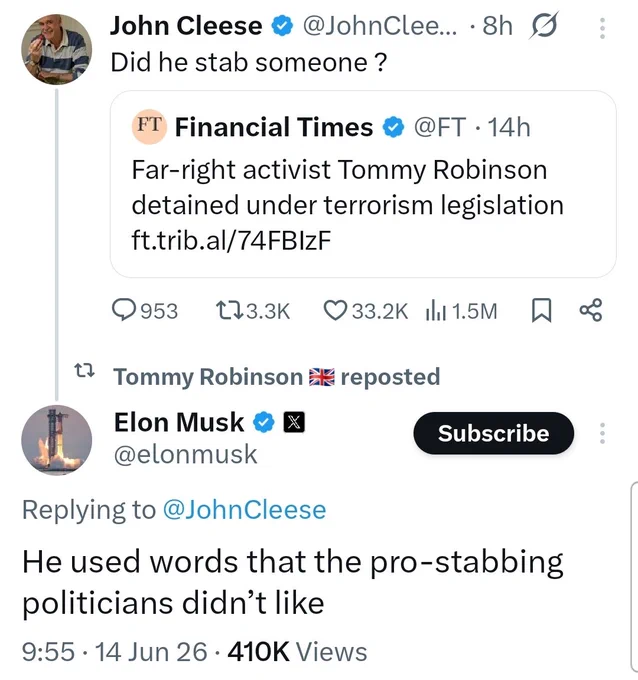The height and width of the screenshot is (680, 638).
Task: Open Elon Musk's rocket launch avatar
Action: click(56, 440)
